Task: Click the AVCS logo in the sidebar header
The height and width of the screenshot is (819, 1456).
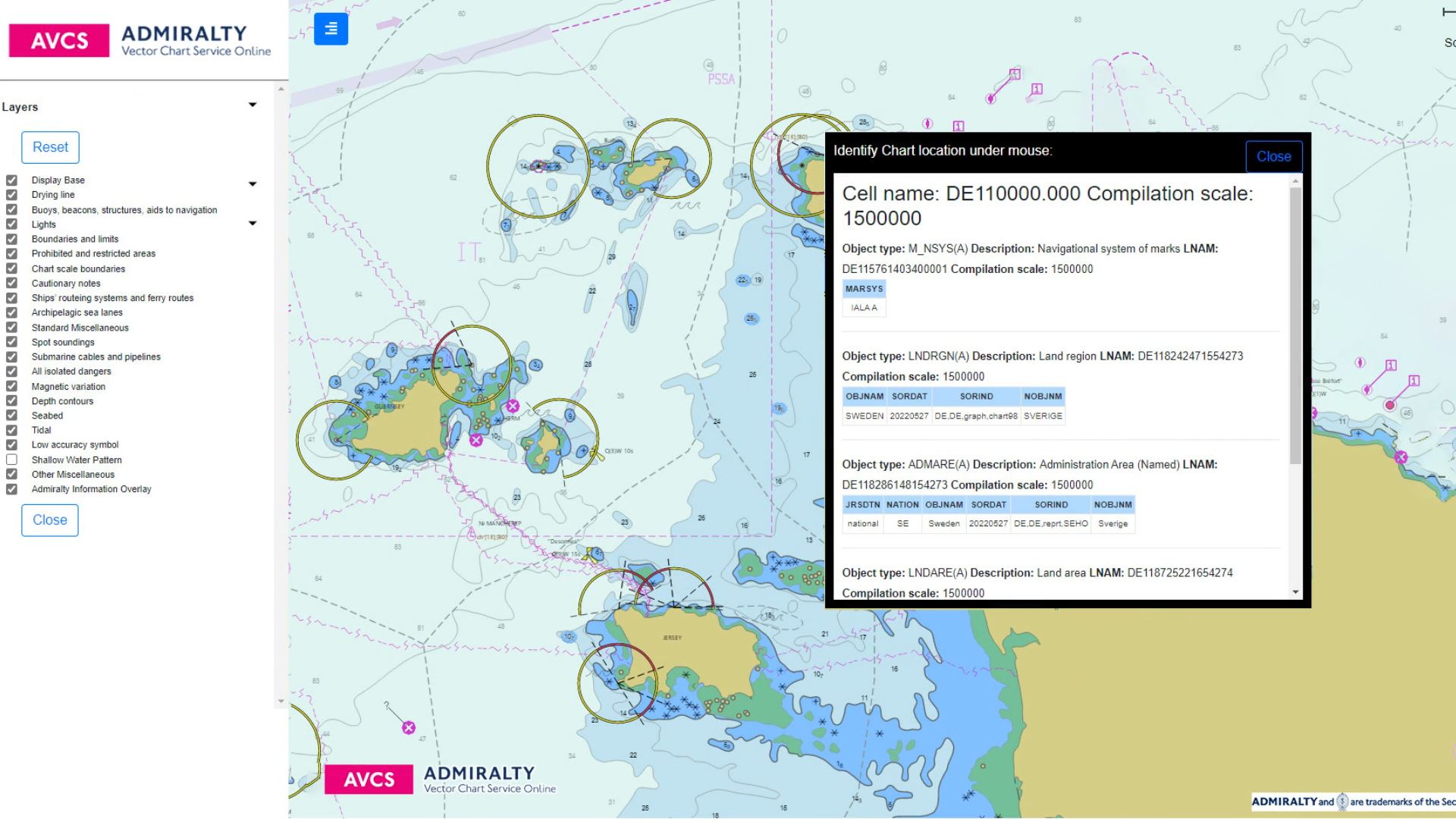Action: click(59, 41)
